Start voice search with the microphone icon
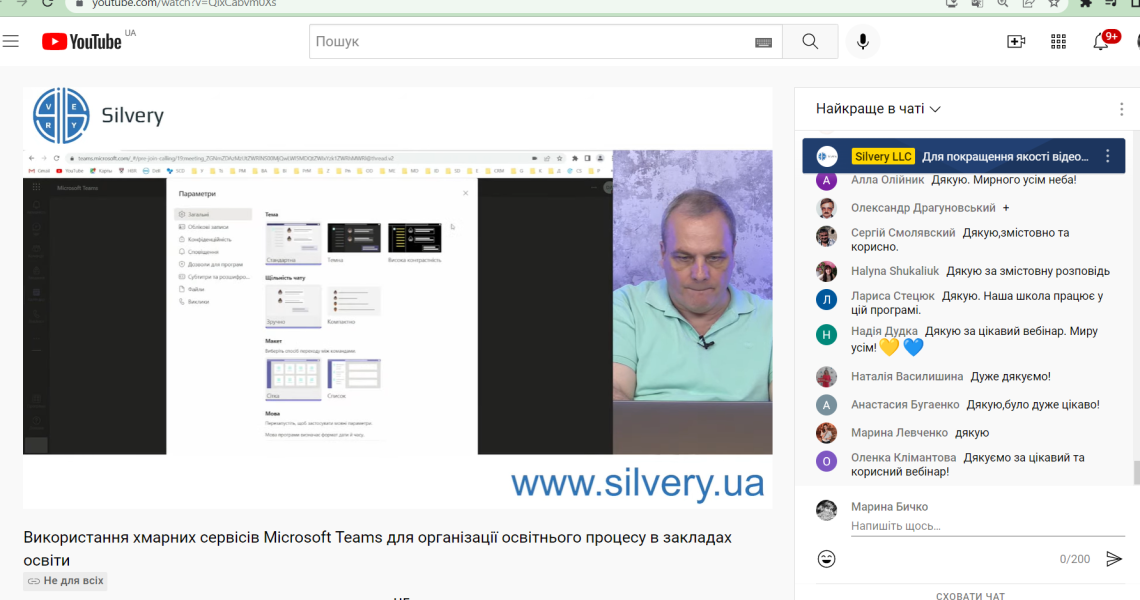1140x600 pixels. click(x=863, y=41)
